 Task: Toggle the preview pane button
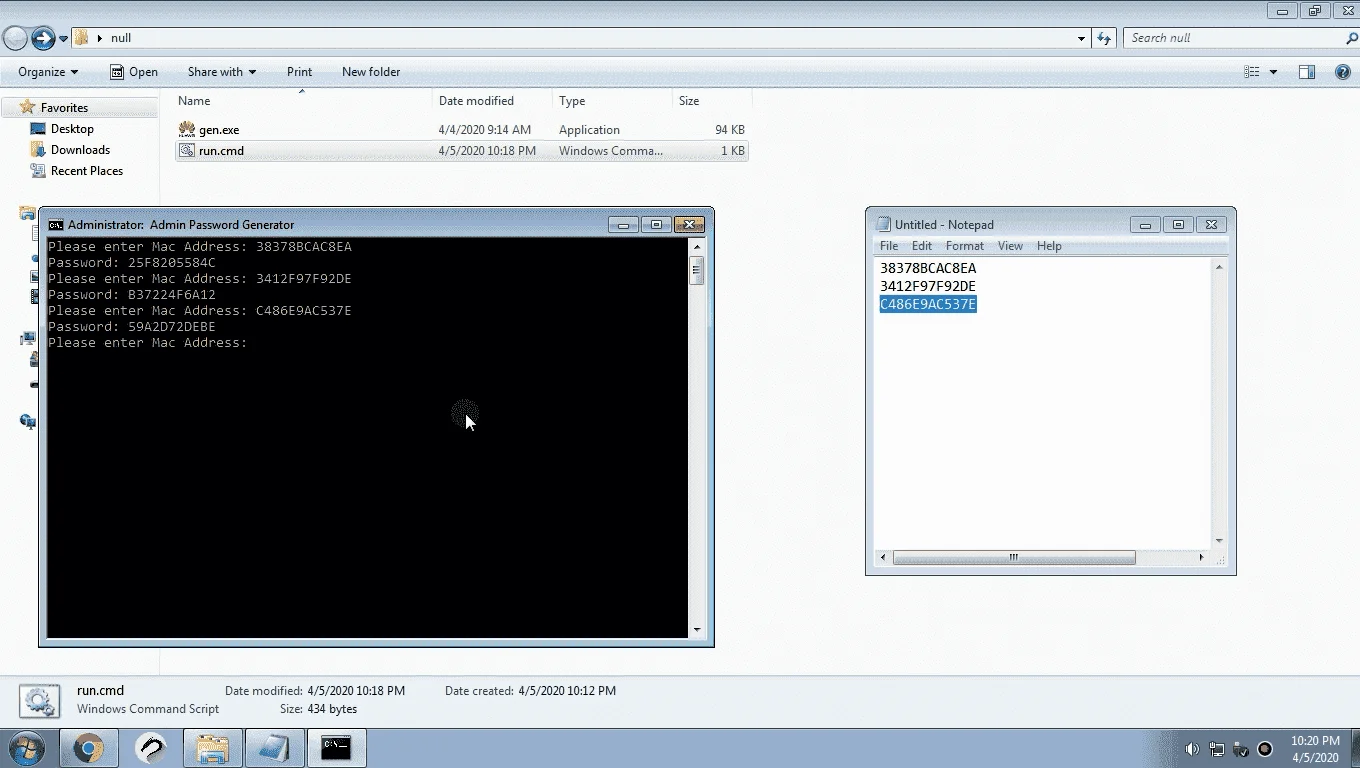point(1307,72)
